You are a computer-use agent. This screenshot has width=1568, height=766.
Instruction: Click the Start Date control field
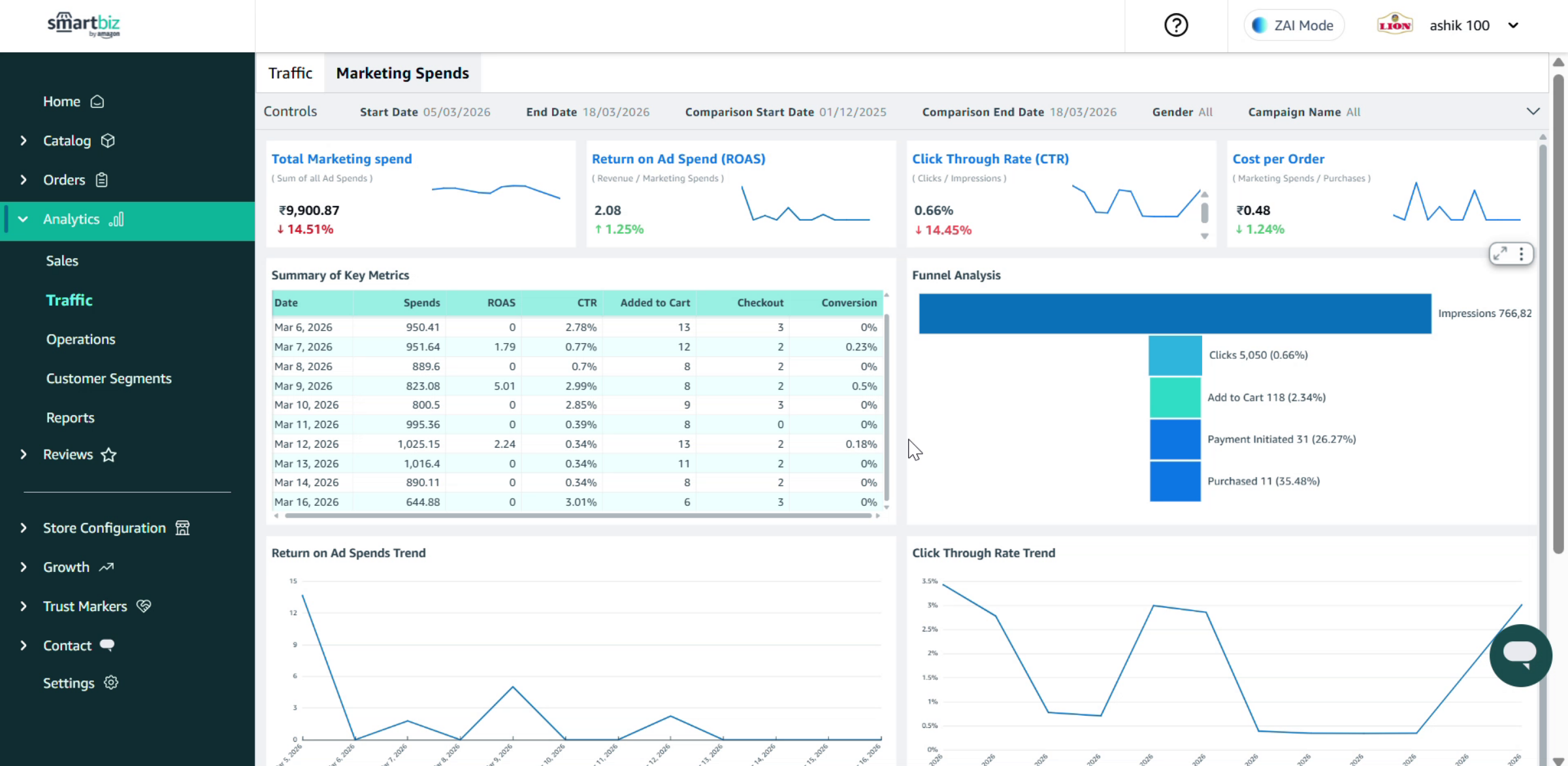[425, 112]
